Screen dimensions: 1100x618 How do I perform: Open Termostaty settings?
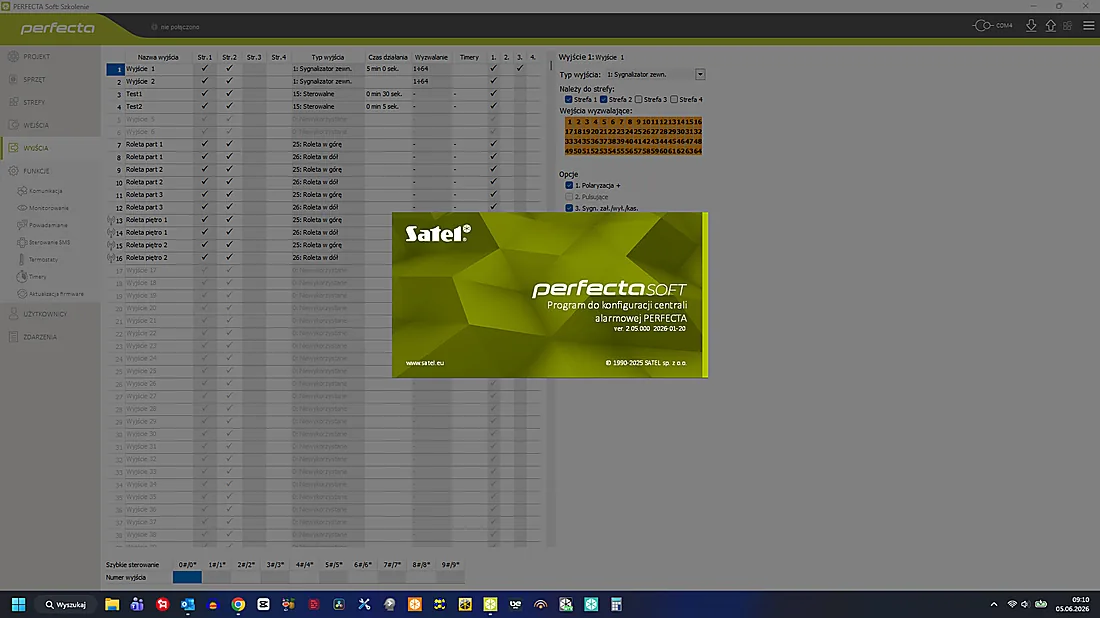pyautogui.click(x=43, y=260)
